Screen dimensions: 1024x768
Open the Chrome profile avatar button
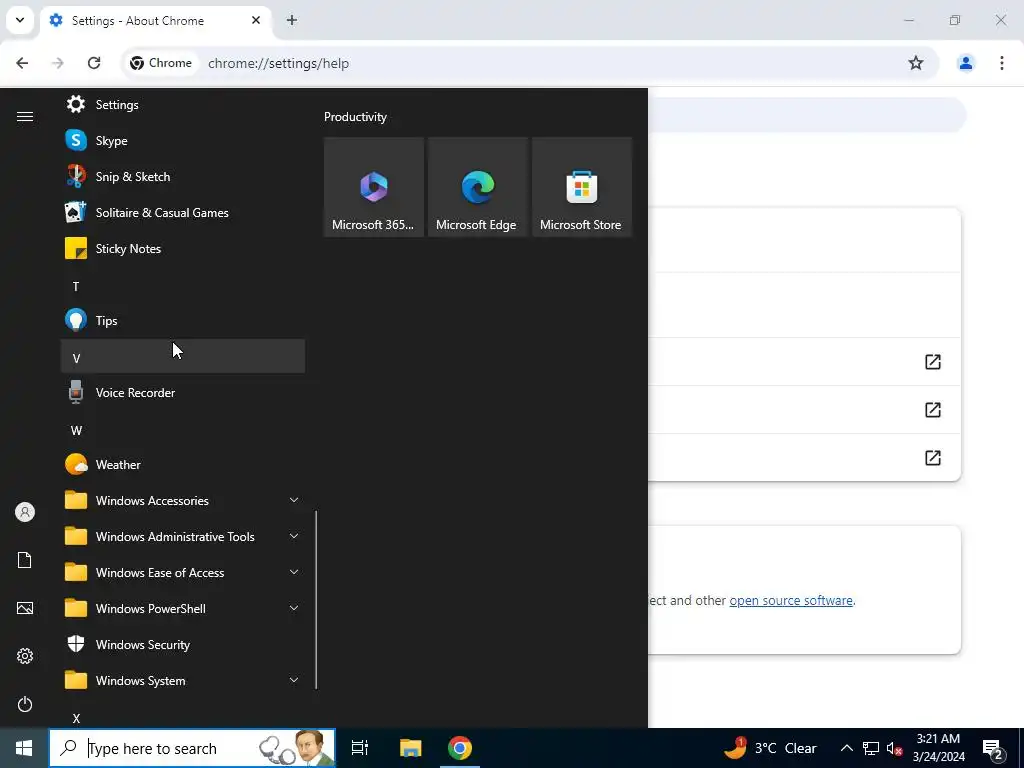click(x=965, y=63)
